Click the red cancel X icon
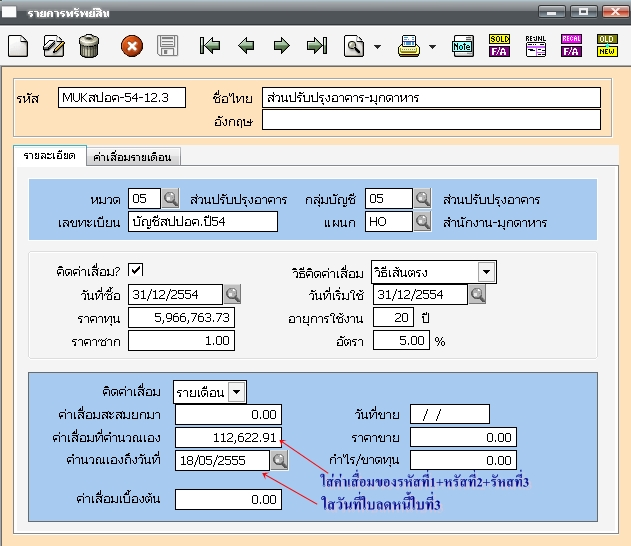 click(131, 46)
